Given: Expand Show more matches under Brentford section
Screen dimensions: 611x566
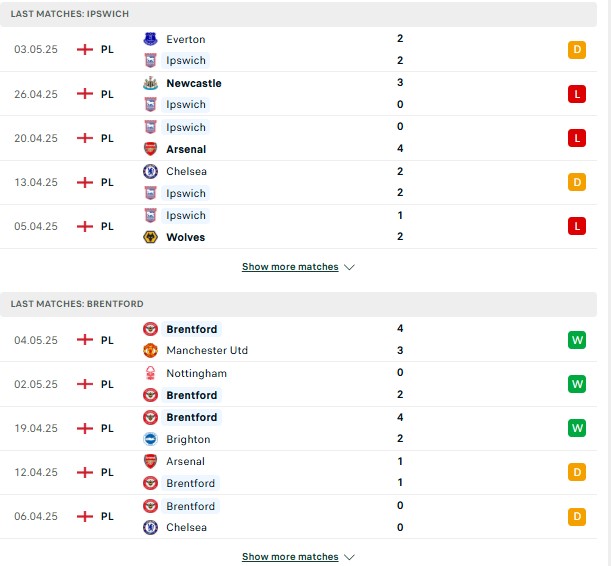Looking at the screenshot, I should coord(290,557).
